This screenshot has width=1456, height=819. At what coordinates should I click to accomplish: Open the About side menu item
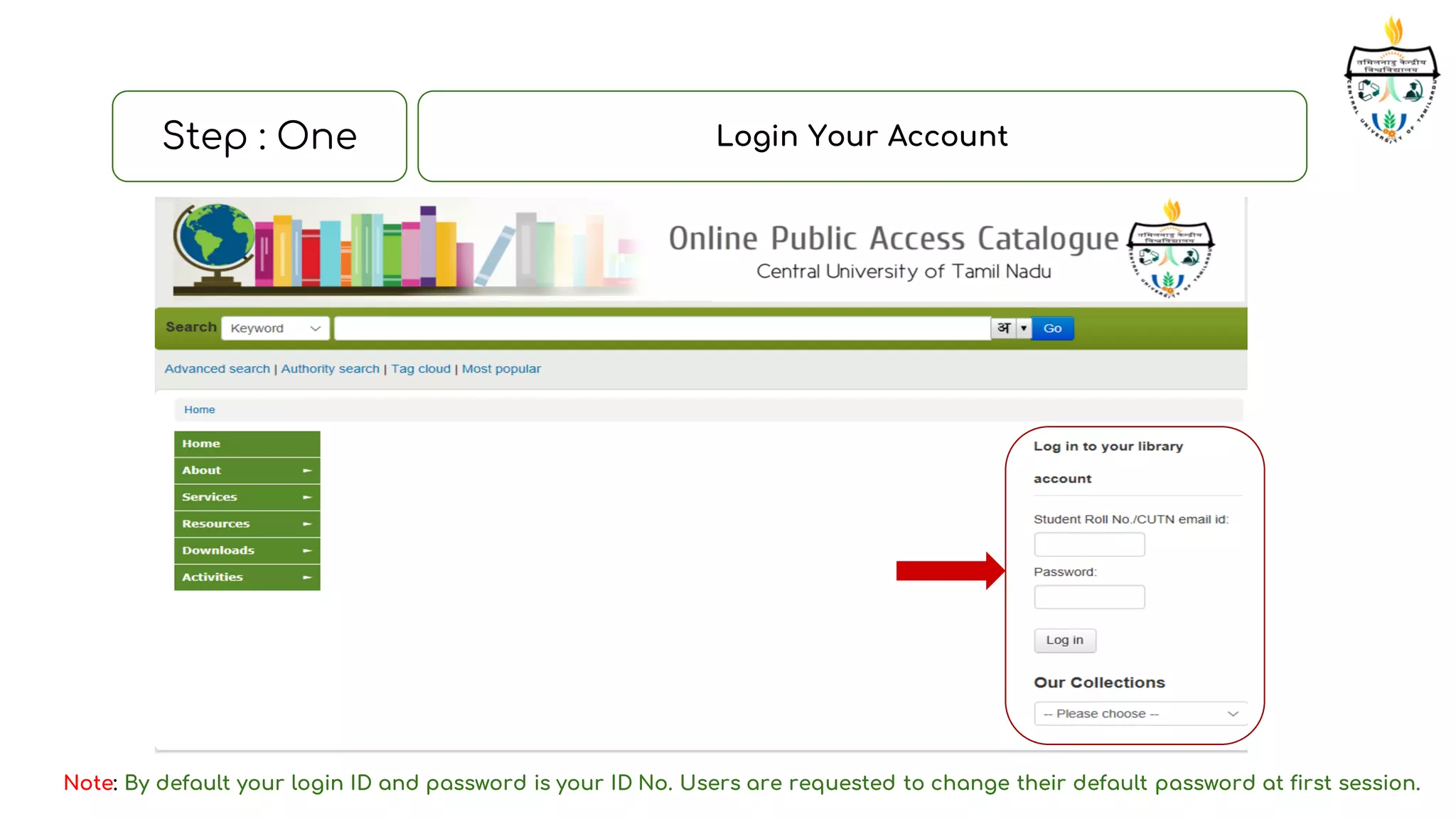pyautogui.click(x=247, y=471)
